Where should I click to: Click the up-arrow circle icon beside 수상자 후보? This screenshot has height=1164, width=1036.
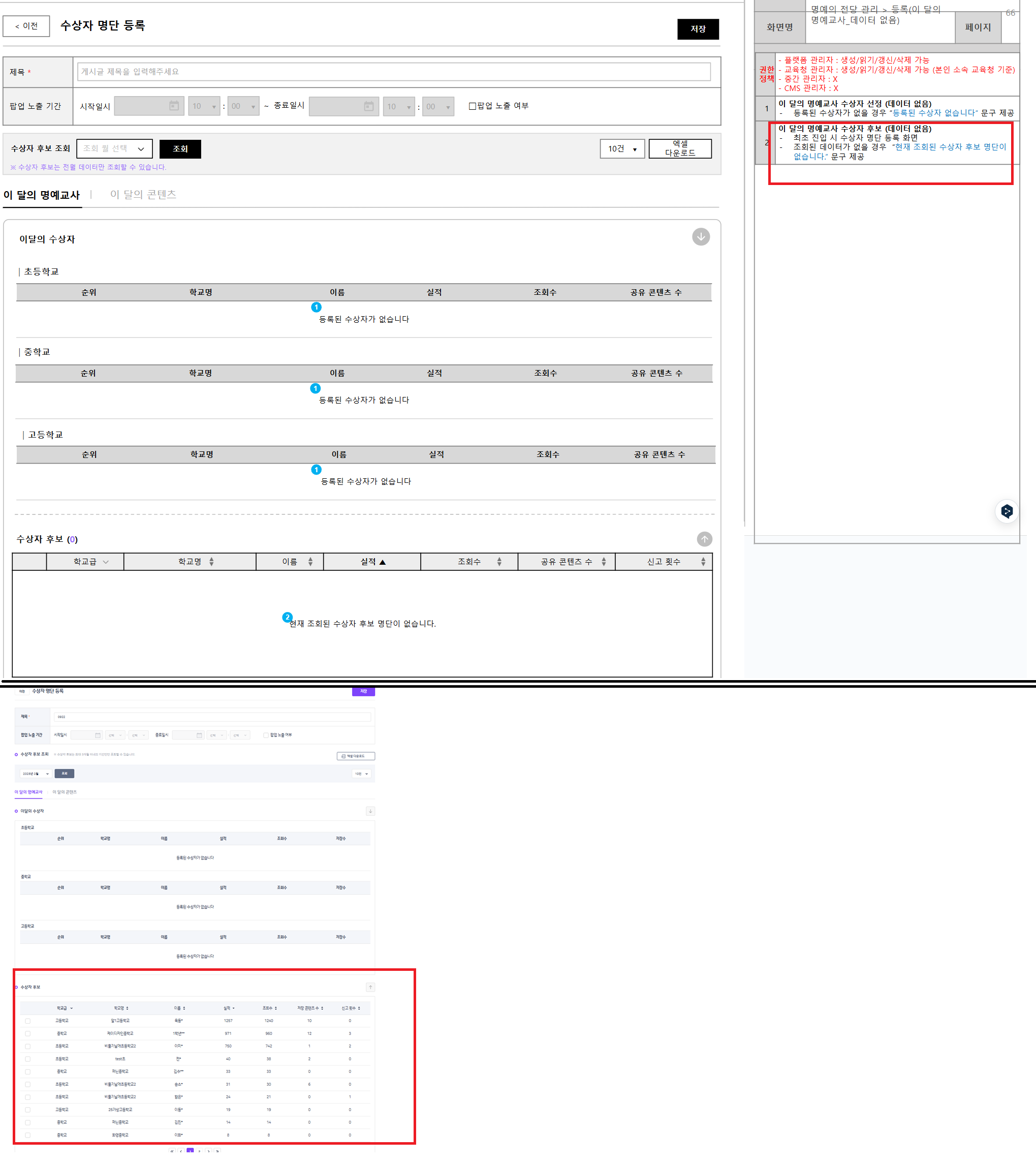[x=704, y=539]
